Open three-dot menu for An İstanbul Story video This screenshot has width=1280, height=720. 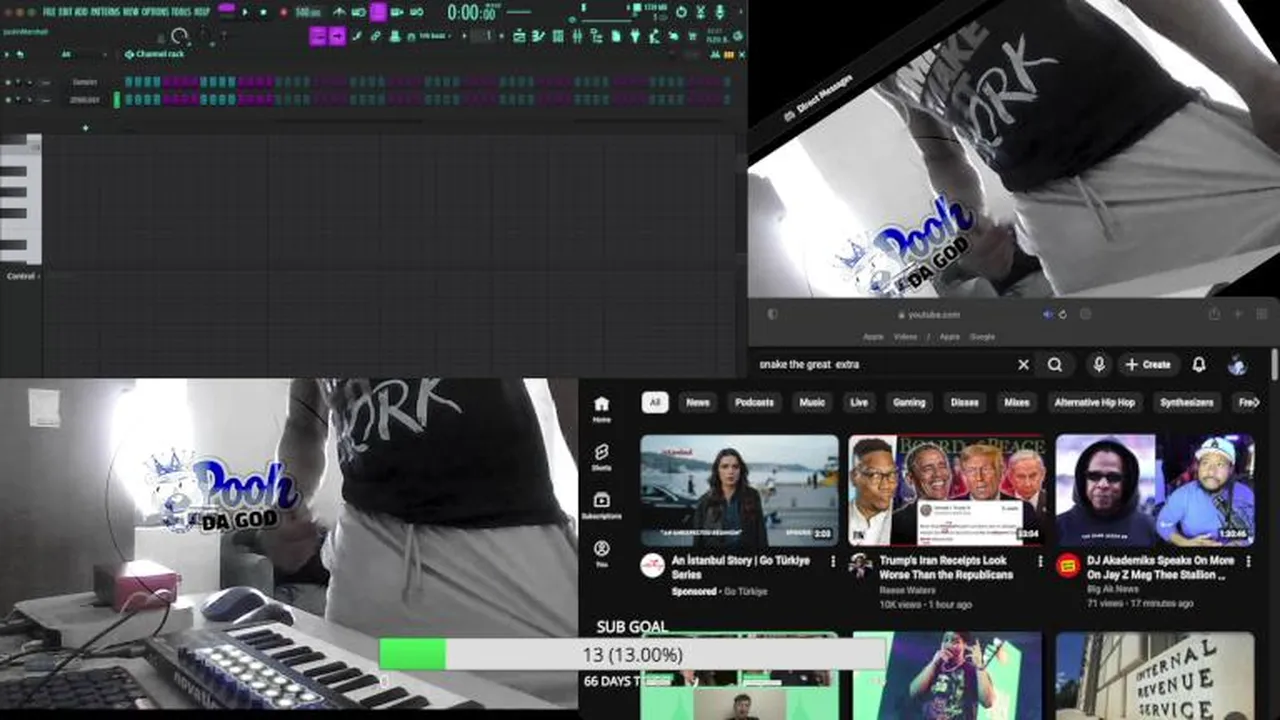(x=832, y=562)
